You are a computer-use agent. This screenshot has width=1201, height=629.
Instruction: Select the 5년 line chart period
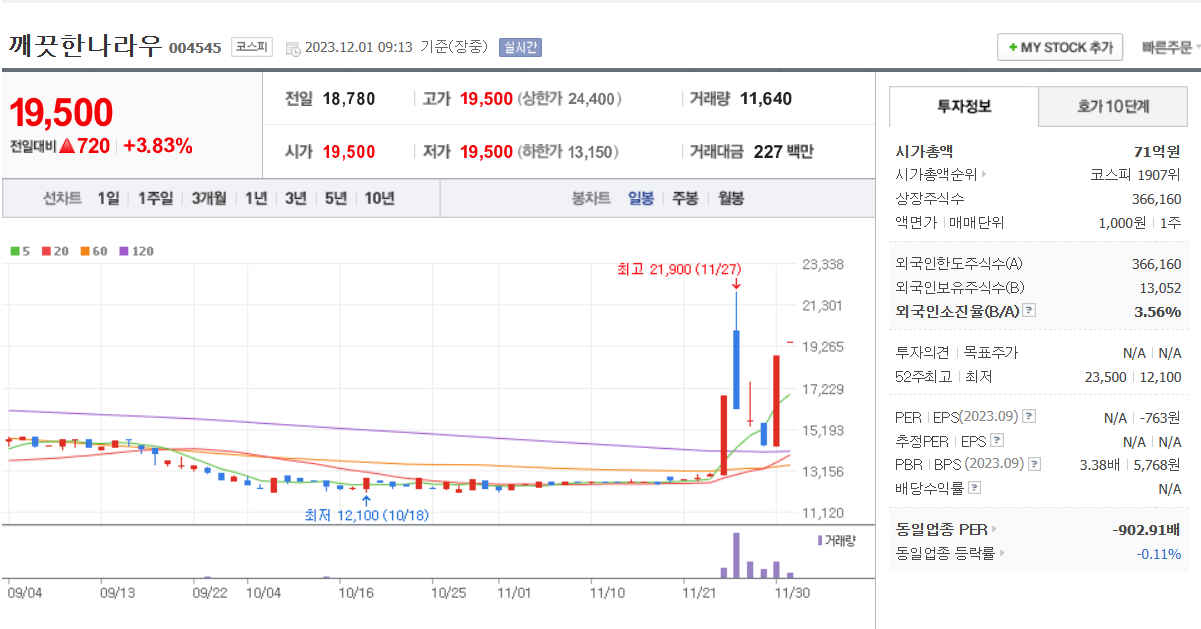(335, 198)
